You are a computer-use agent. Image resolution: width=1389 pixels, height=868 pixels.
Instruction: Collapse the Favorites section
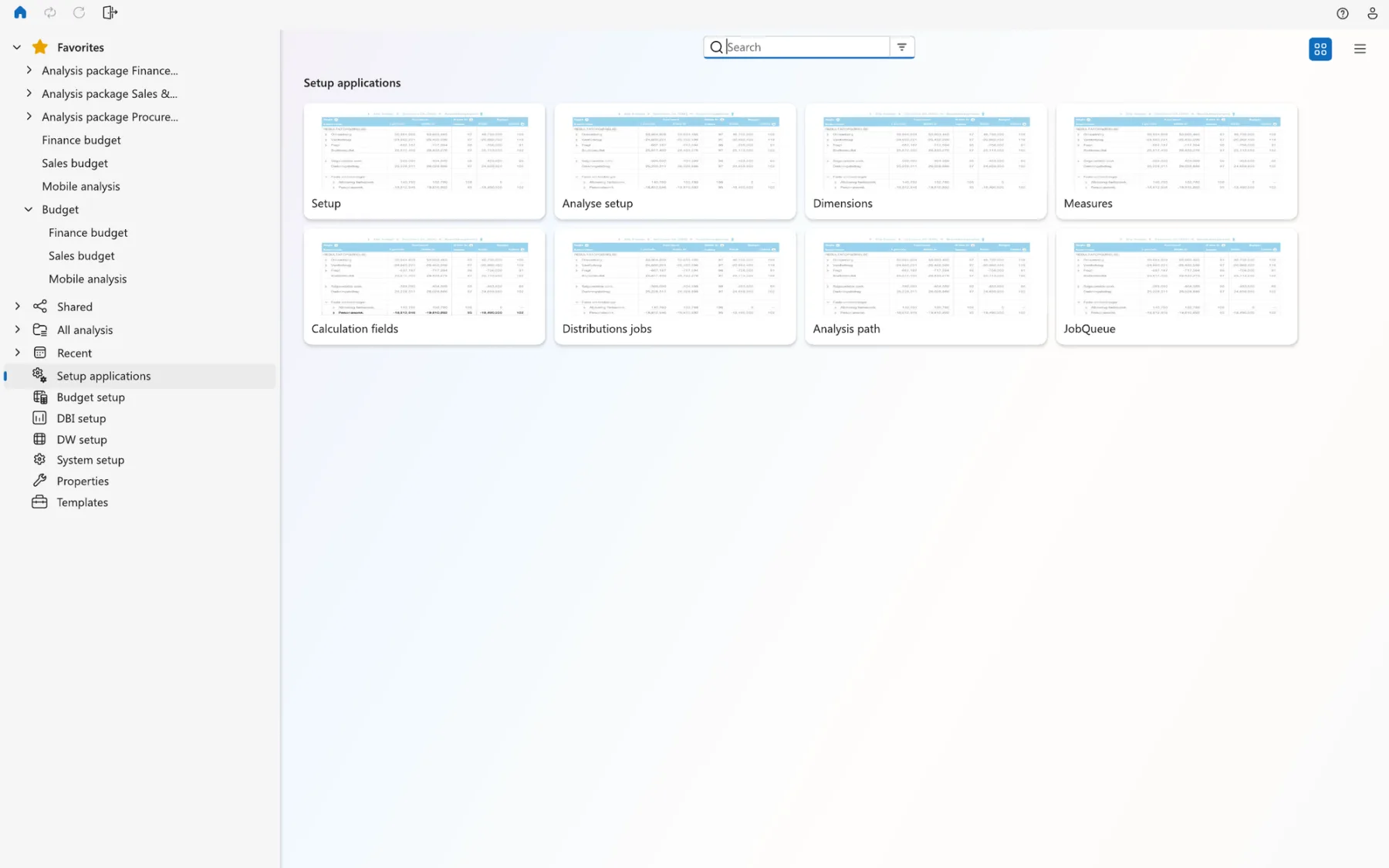click(x=17, y=47)
